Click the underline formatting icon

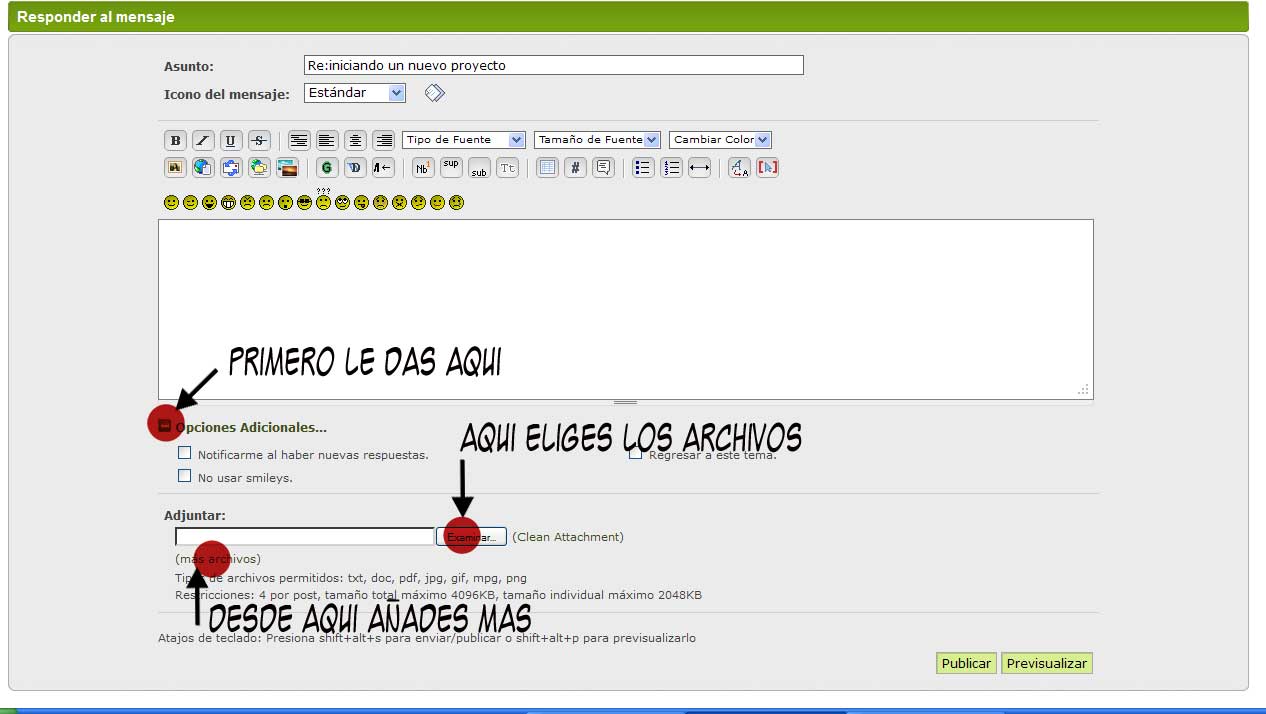tap(231, 141)
